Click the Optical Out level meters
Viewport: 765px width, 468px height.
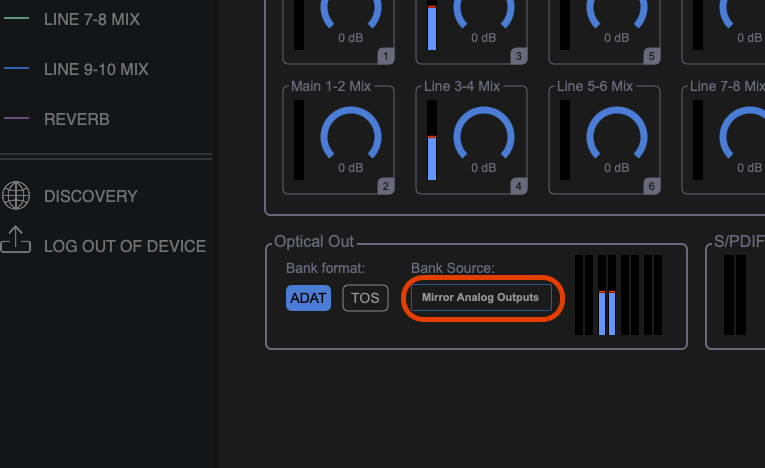coord(618,295)
